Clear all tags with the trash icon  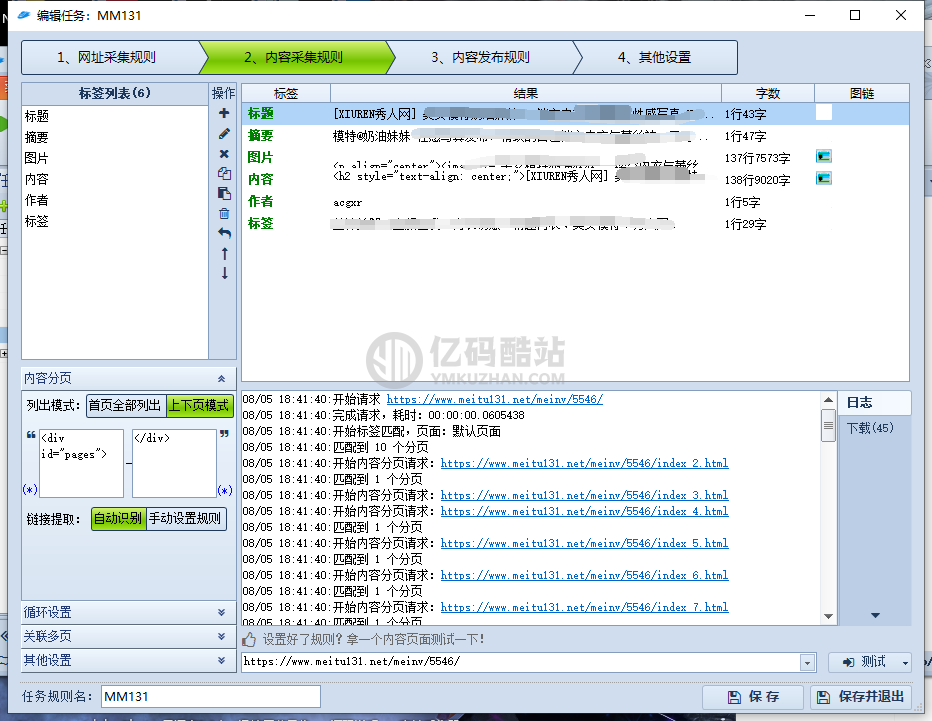click(224, 213)
